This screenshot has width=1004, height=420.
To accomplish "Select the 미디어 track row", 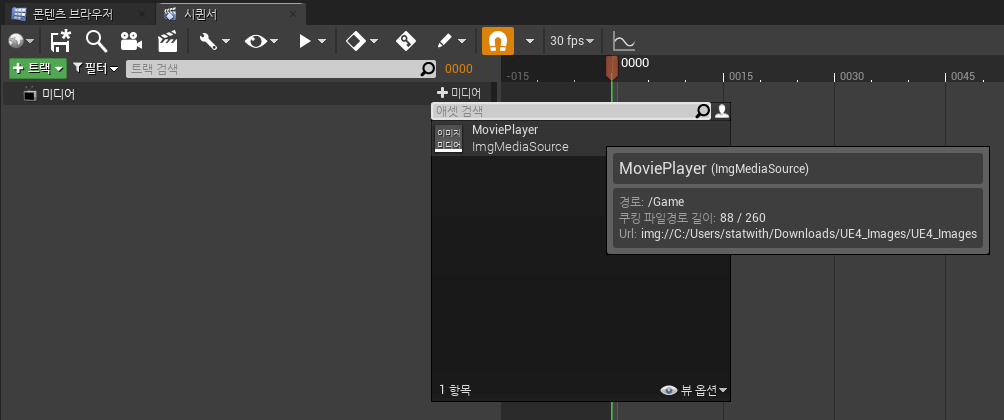I will 247,93.
